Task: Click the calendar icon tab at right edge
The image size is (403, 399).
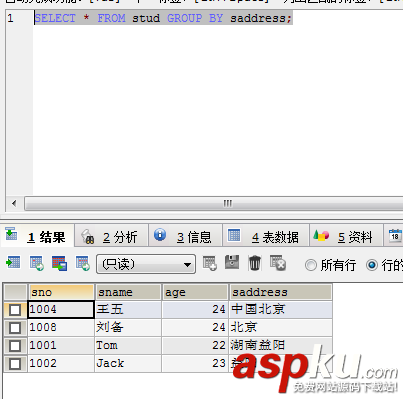Action: pyautogui.click(x=395, y=236)
